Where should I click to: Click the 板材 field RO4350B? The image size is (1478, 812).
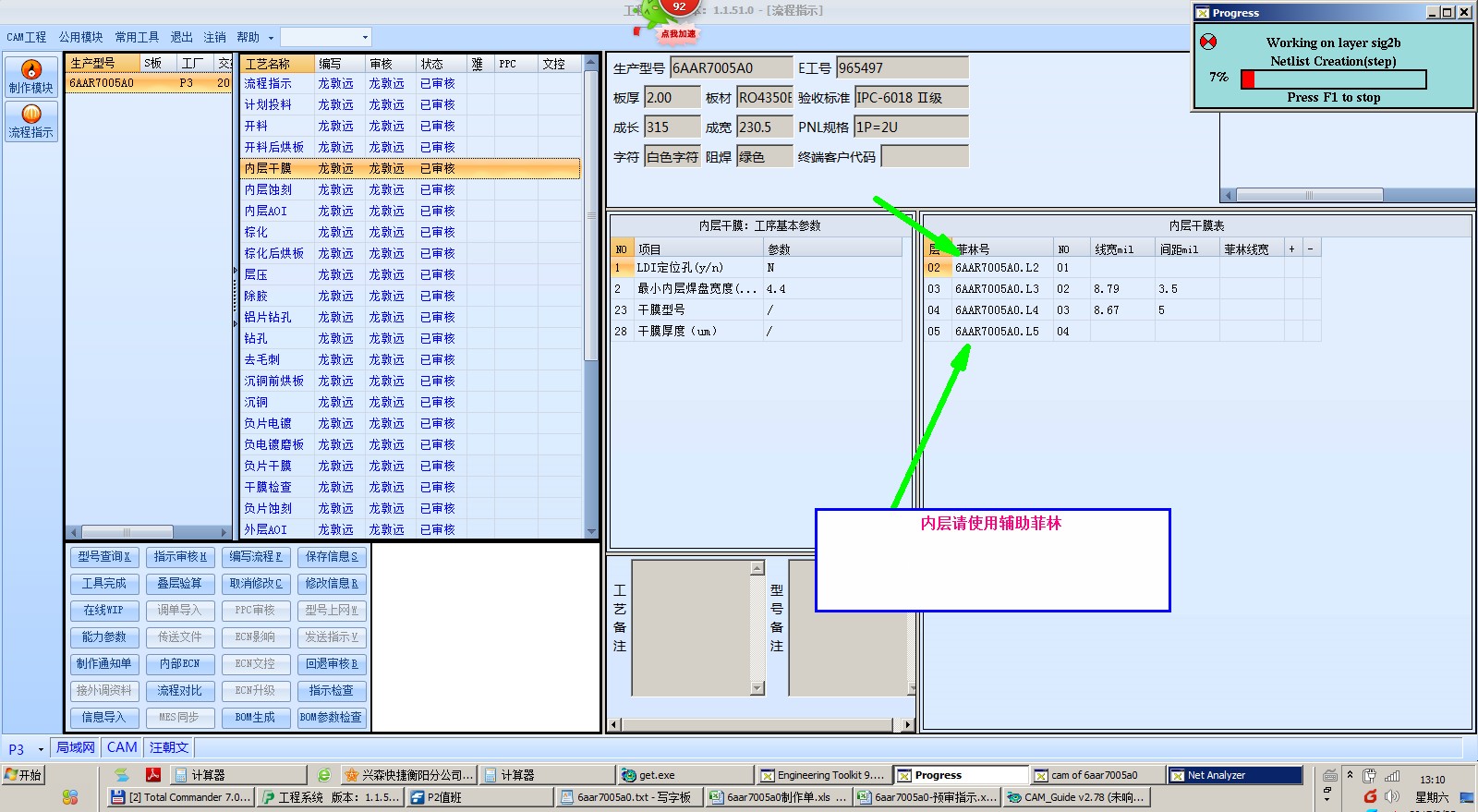click(764, 97)
